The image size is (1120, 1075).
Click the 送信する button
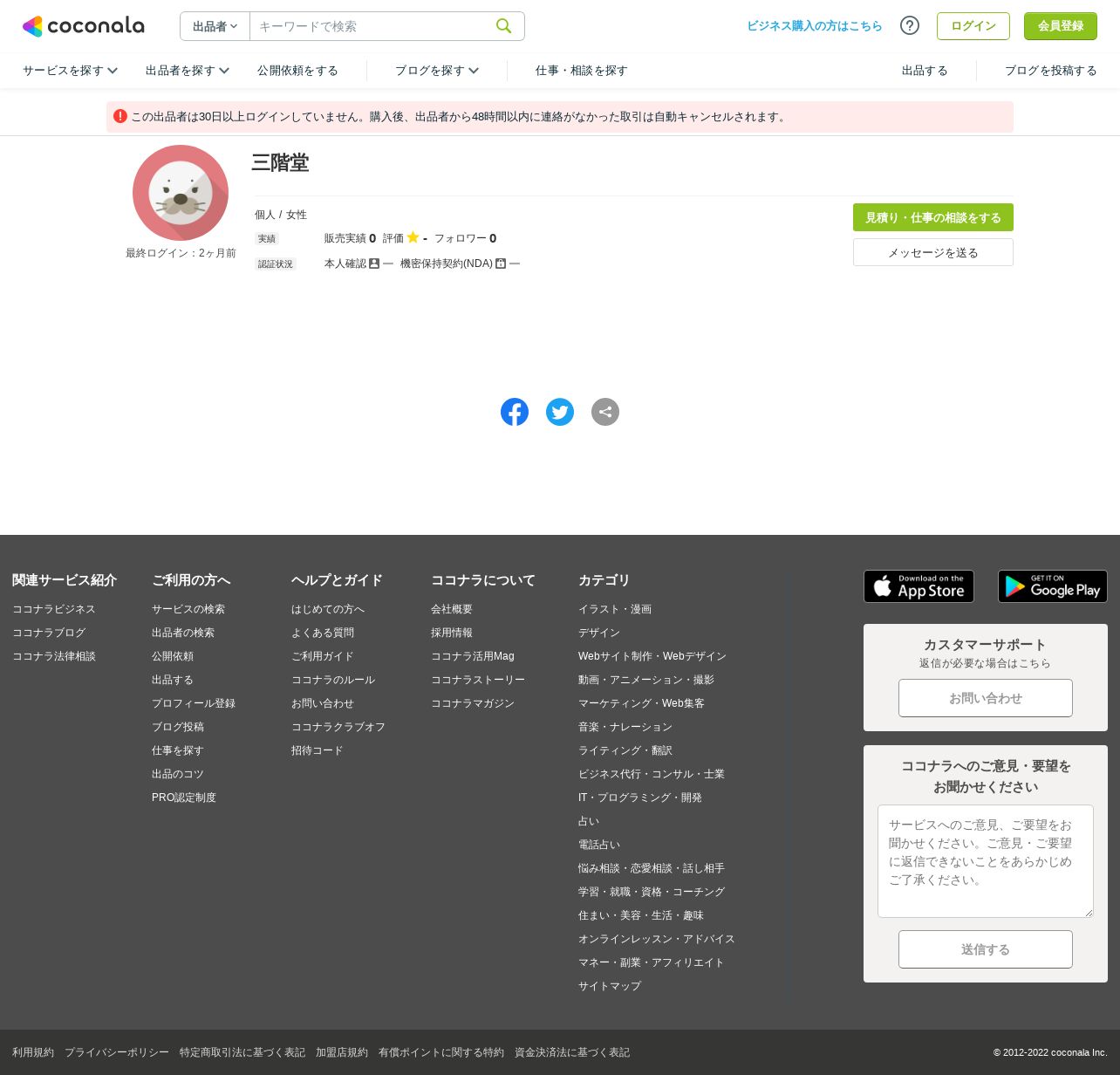point(986,949)
